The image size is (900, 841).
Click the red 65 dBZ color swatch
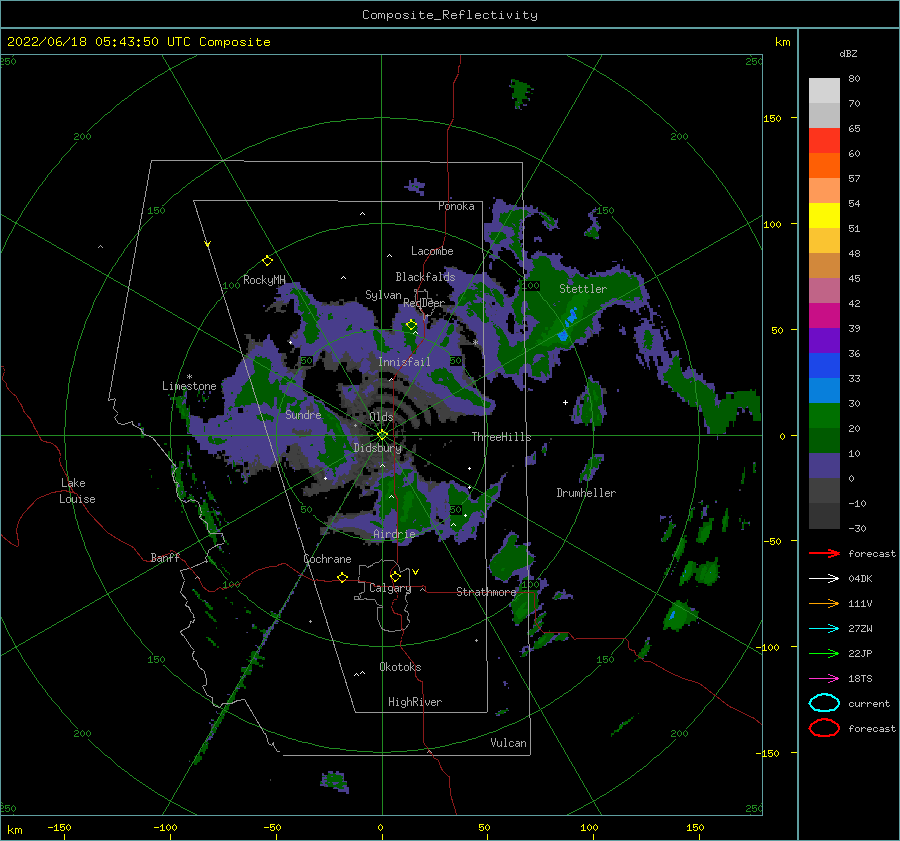(824, 140)
